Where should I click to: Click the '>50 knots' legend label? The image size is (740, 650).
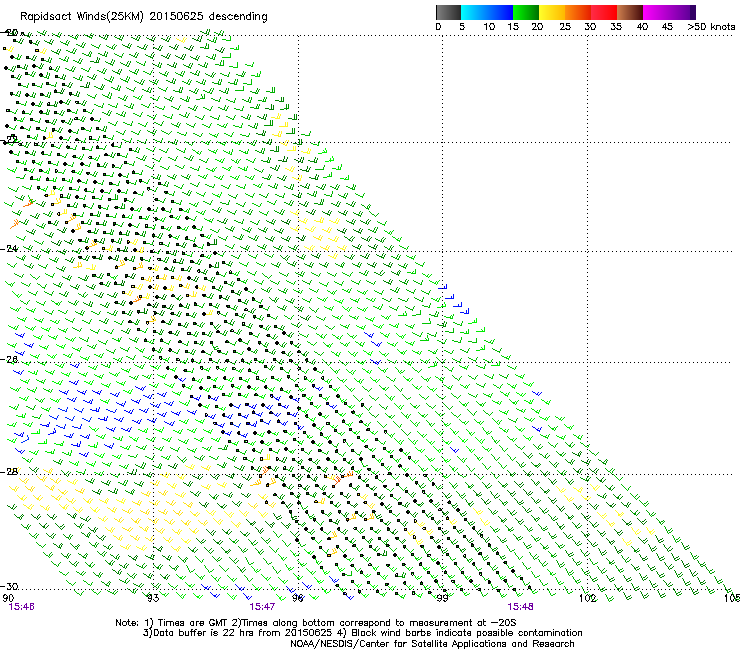pos(711,27)
